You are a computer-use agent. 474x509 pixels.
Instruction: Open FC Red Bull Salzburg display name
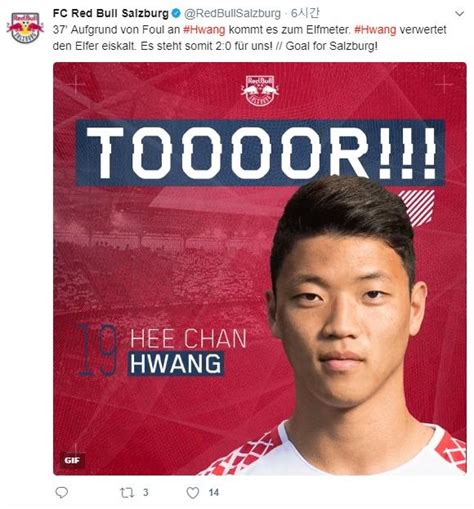[111, 13]
